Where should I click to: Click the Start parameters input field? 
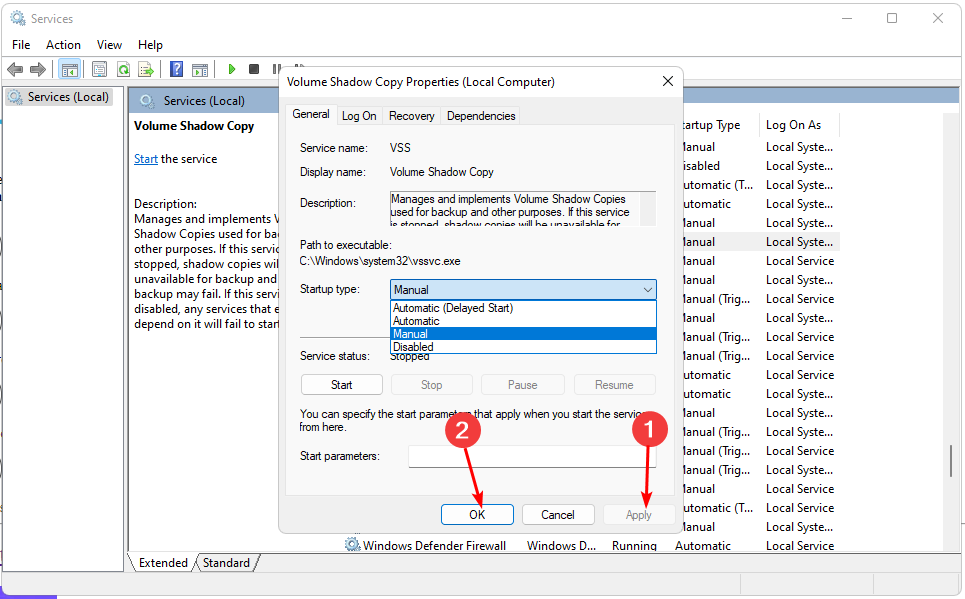(532, 456)
